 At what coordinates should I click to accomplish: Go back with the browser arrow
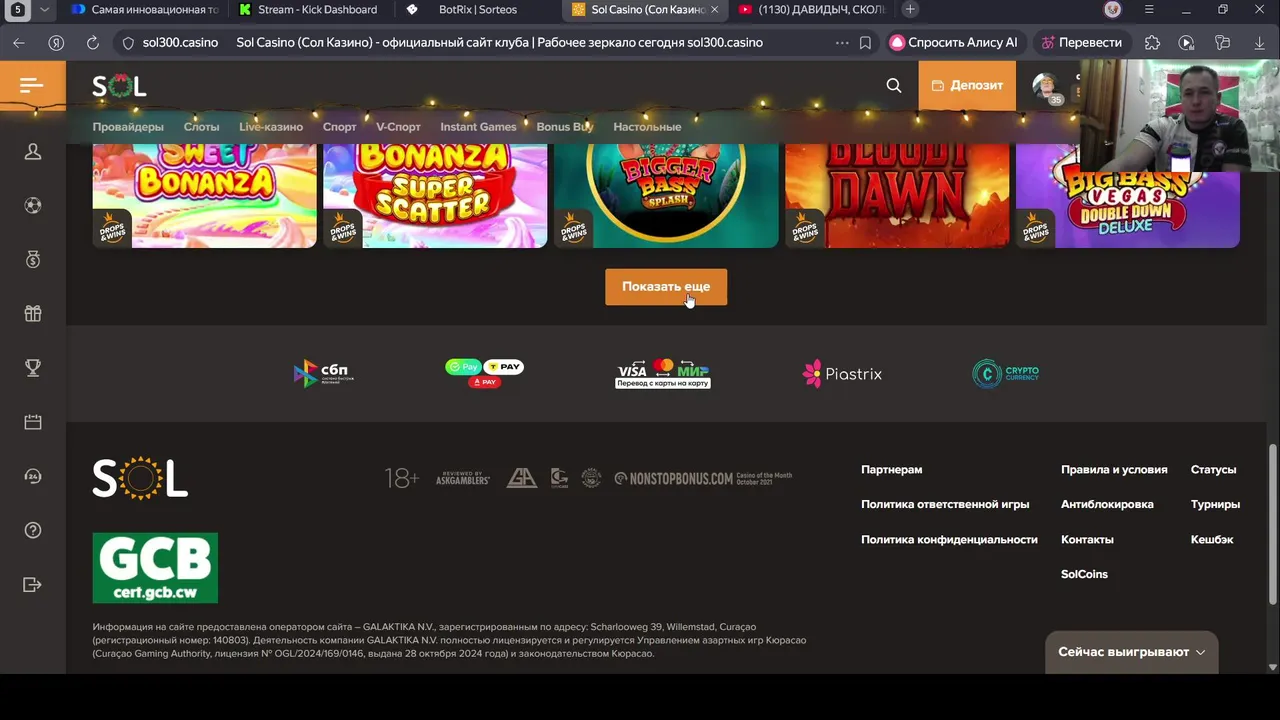click(19, 43)
